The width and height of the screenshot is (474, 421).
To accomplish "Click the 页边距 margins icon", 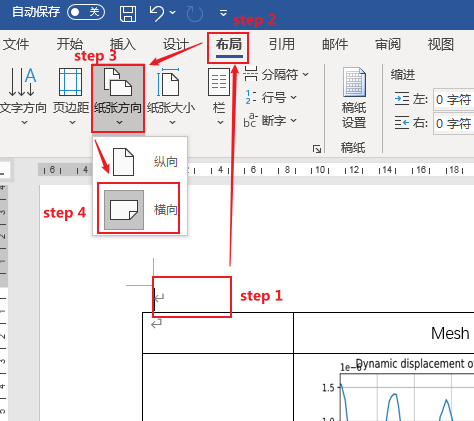I will [x=70, y=82].
